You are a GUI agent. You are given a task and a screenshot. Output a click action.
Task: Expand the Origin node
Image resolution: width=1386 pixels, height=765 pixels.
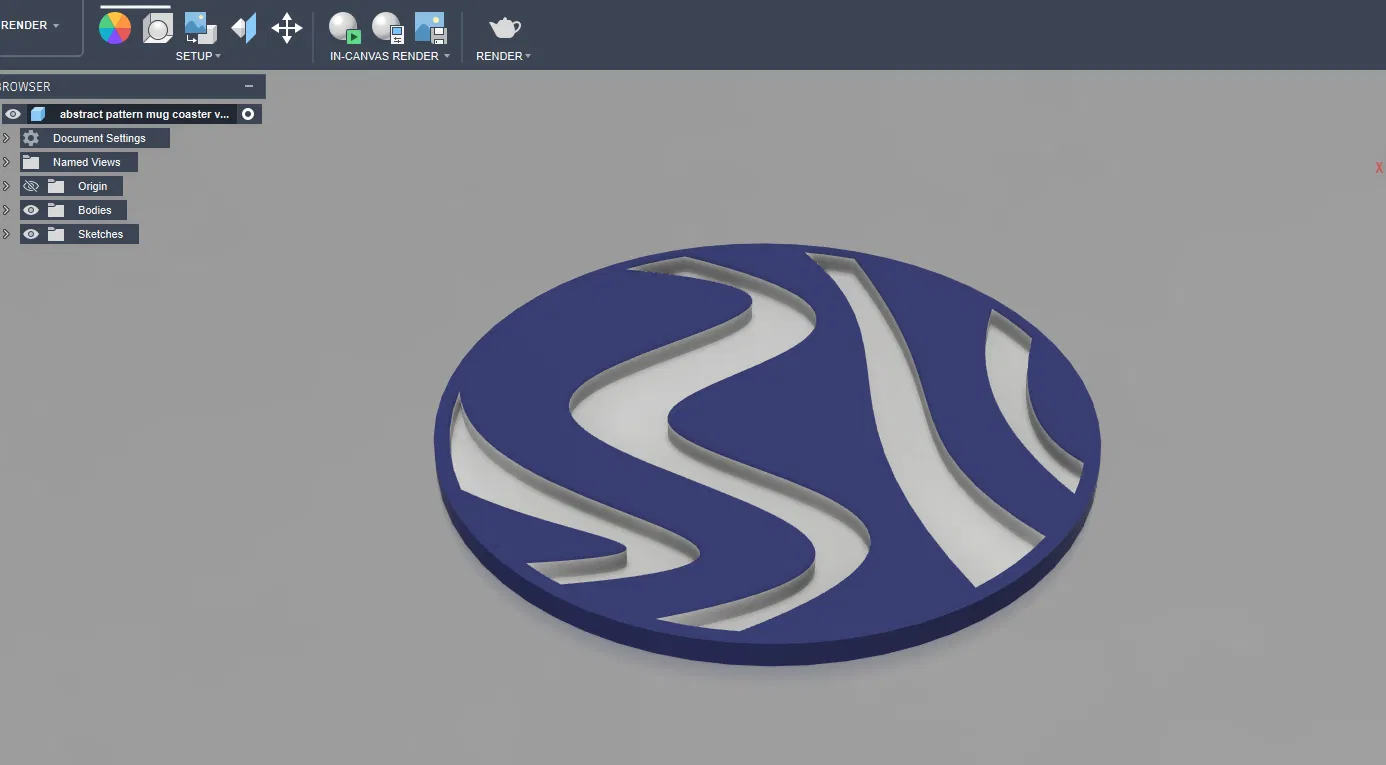click(x=6, y=186)
